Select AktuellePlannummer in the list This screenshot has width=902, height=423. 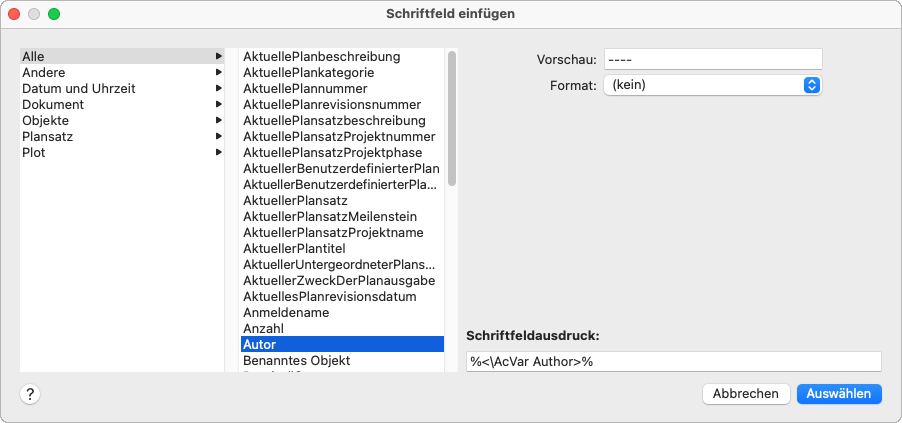coord(304,89)
